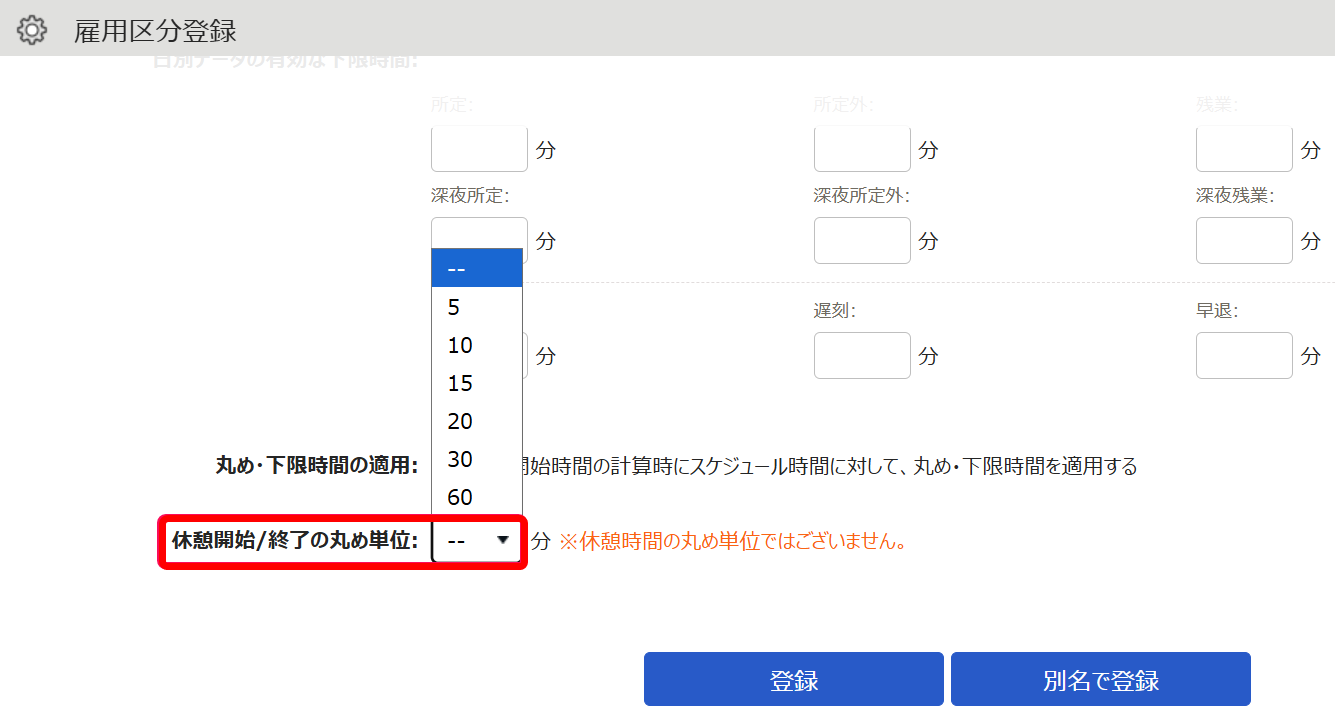Focus the 早退 minutes input field
This screenshot has height=718, width=1335.
1244,356
